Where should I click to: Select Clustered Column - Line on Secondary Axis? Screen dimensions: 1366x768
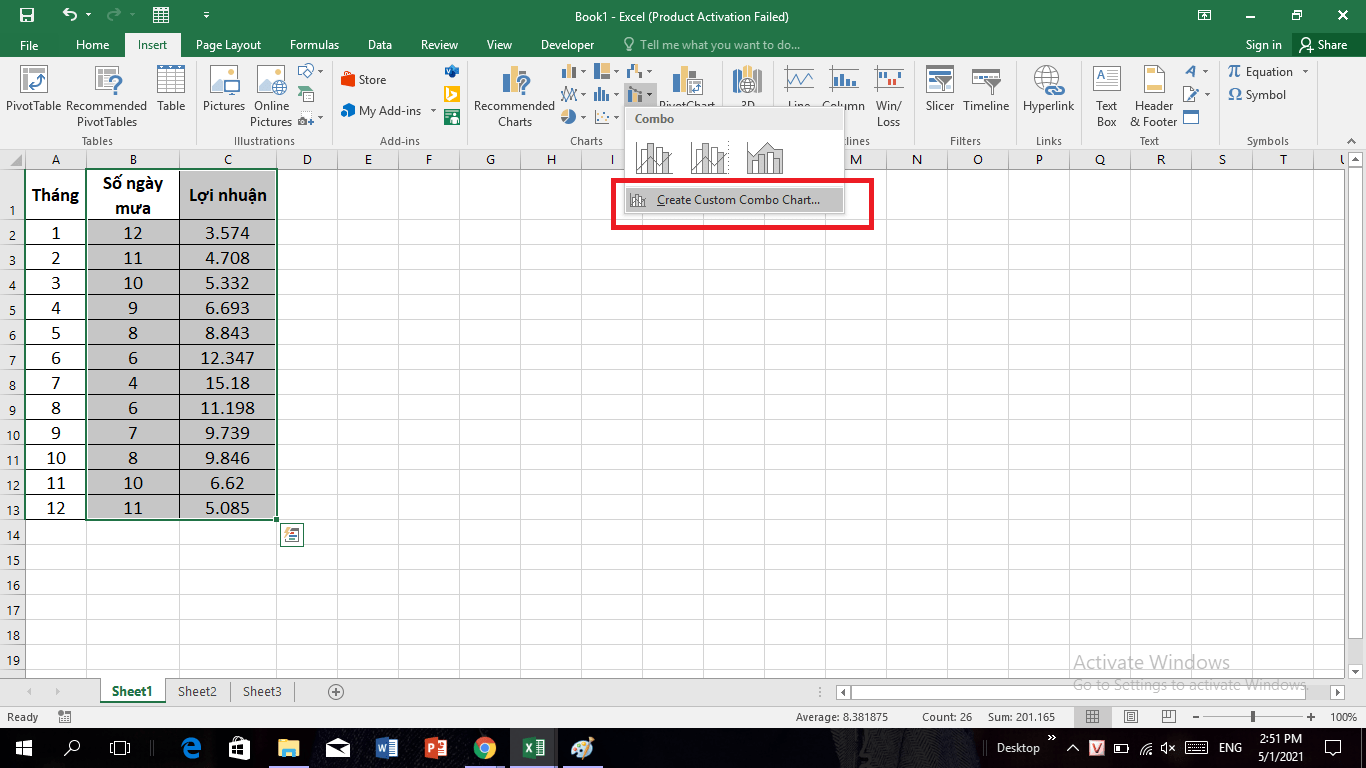pyautogui.click(x=710, y=158)
